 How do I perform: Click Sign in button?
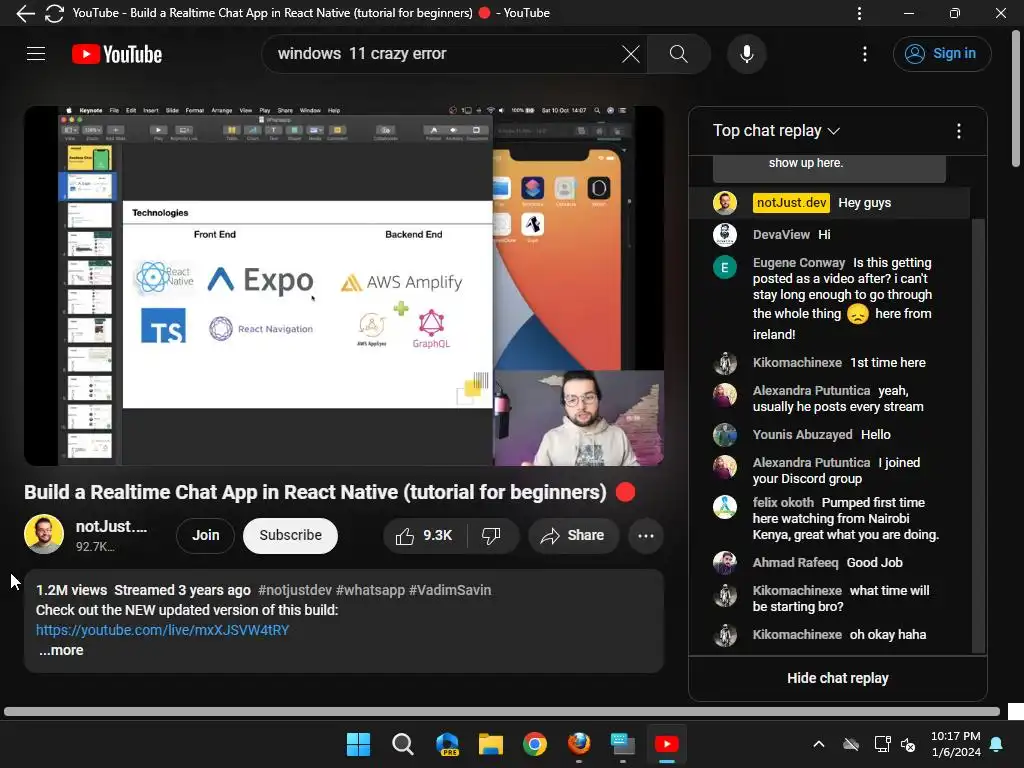point(942,54)
